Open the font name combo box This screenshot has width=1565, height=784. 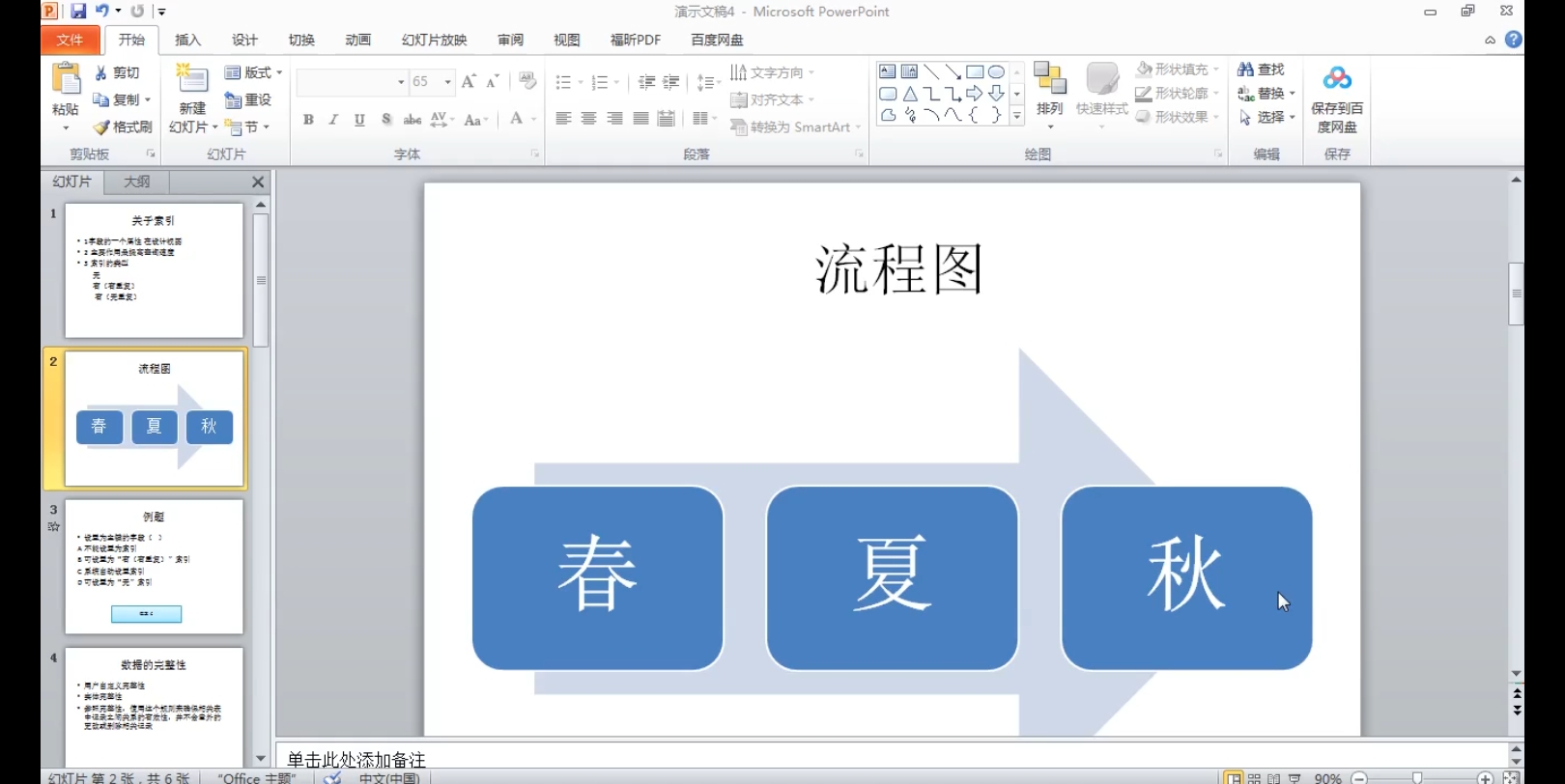click(352, 82)
